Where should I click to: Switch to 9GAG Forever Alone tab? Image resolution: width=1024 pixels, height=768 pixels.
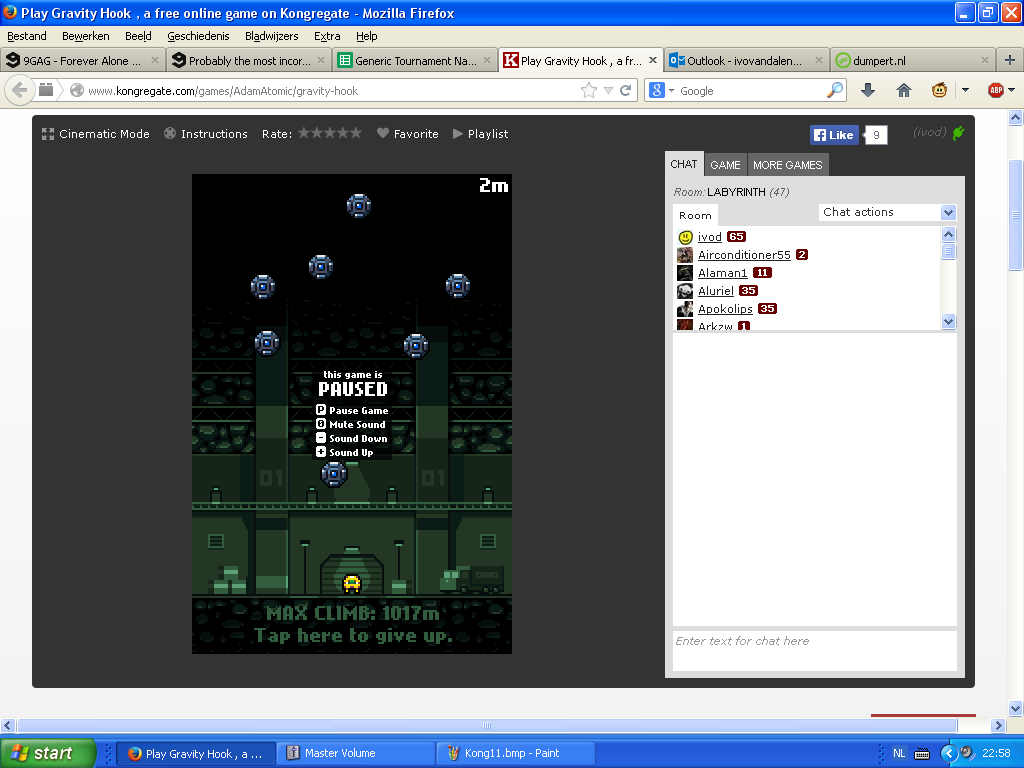point(82,61)
